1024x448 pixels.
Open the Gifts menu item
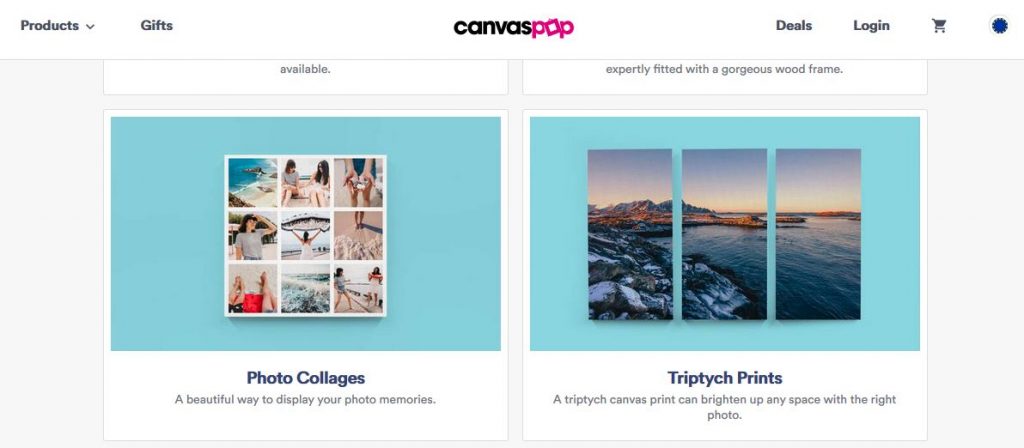pyautogui.click(x=157, y=25)
